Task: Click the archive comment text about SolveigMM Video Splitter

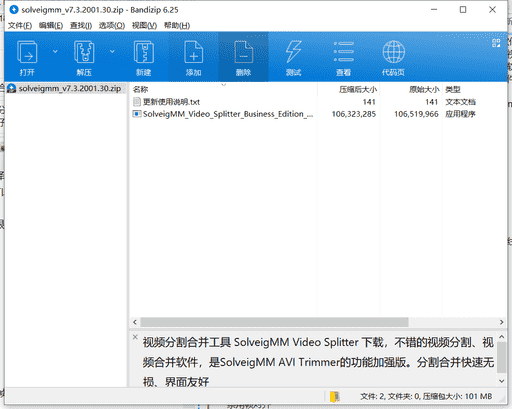Action: pos(318,362)
